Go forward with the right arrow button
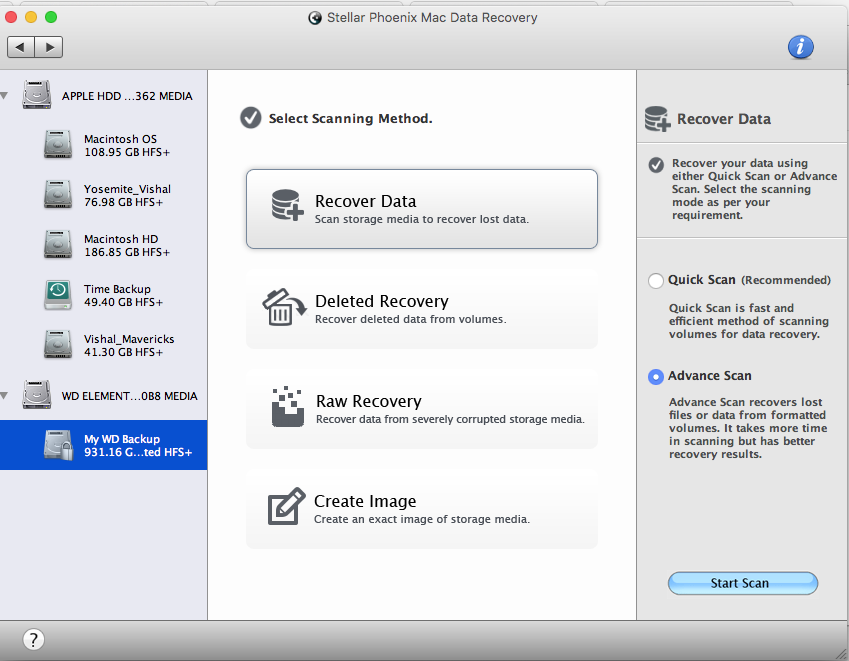The image size is (849, 661). 49,47
